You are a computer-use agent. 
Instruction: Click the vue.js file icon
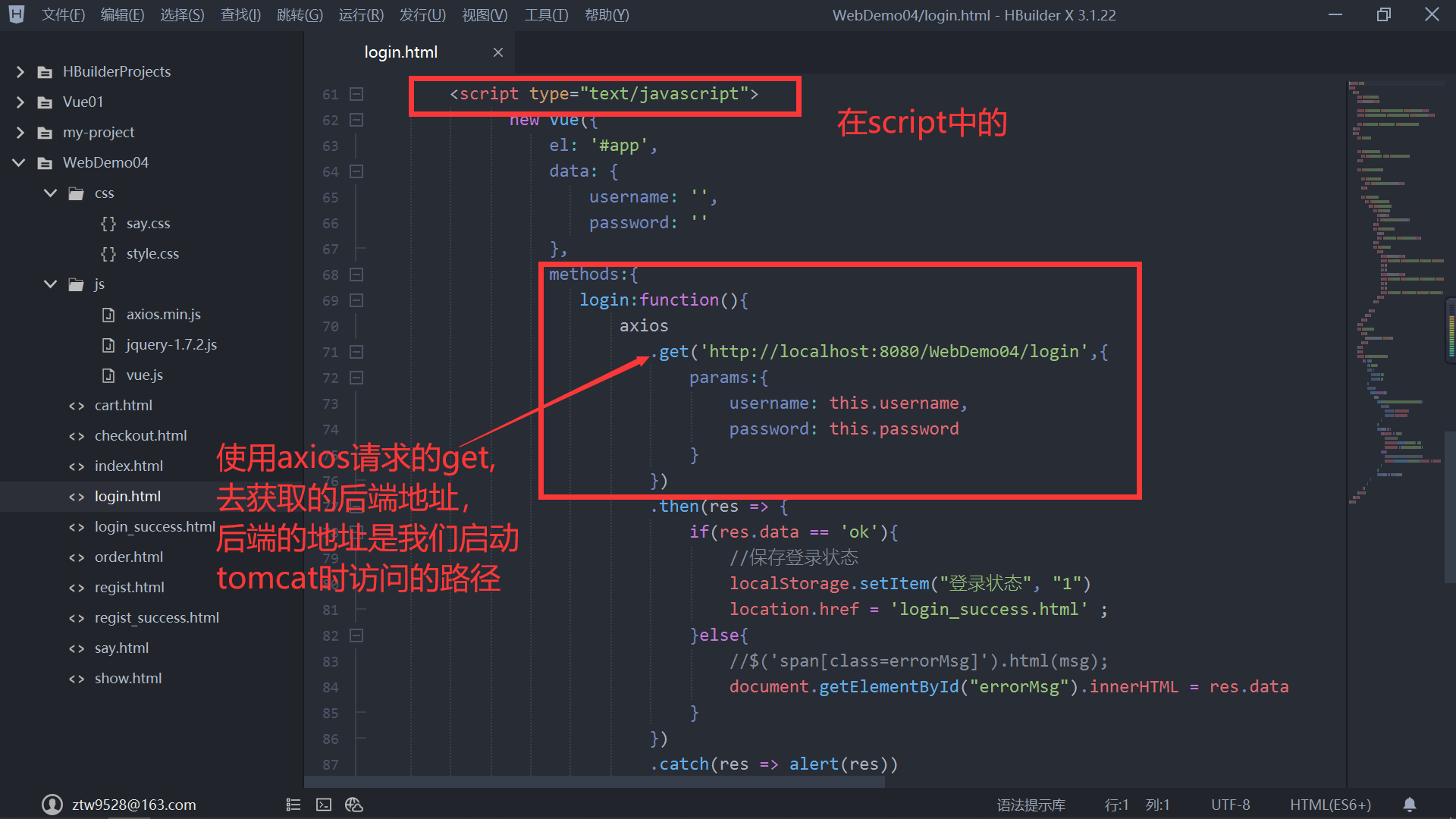[108, 375]
